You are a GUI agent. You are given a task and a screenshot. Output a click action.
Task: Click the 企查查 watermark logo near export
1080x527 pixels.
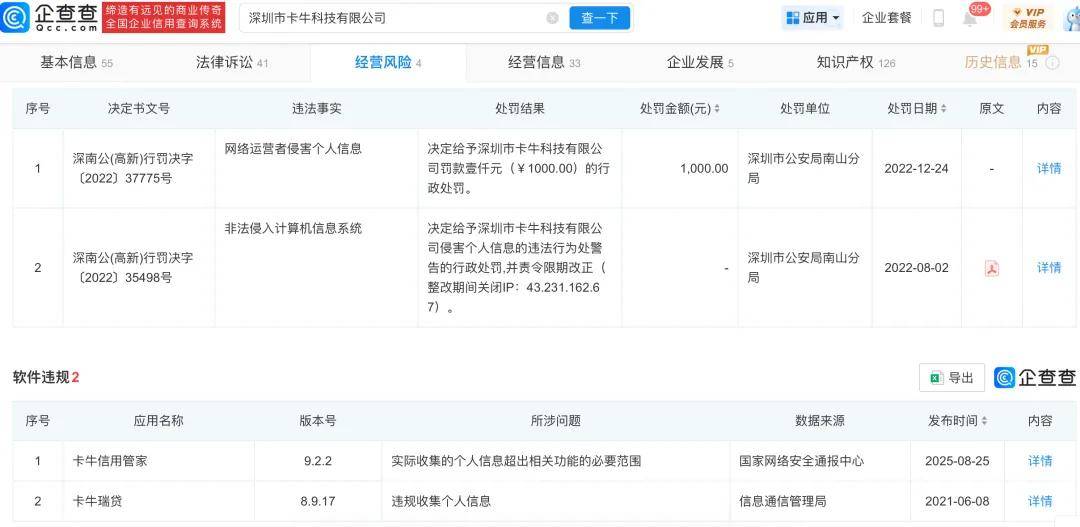point(1035,377)
